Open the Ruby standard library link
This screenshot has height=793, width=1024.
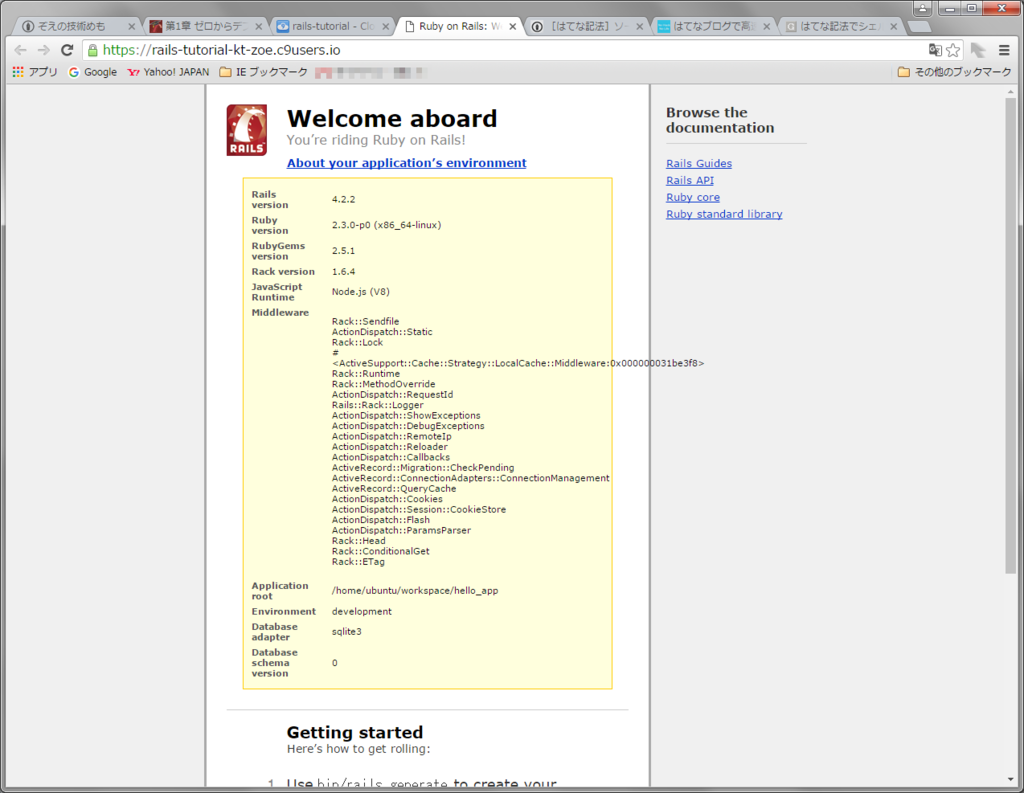pos(724,214)
